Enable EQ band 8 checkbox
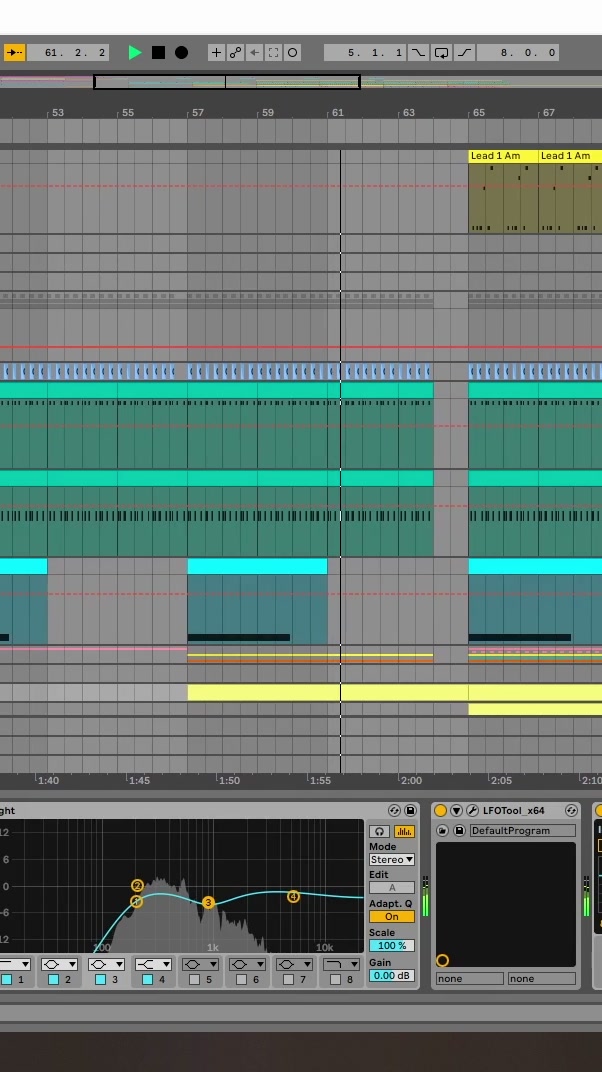The width and height of the screenshot is (602, 1072). tap(336, 980)
